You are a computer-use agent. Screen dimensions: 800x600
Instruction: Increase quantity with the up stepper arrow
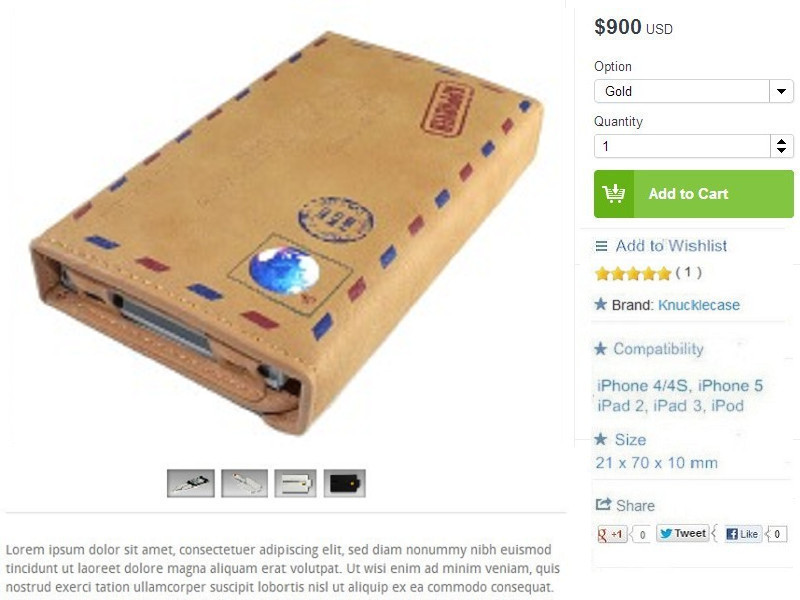click(x=781, y=141)
